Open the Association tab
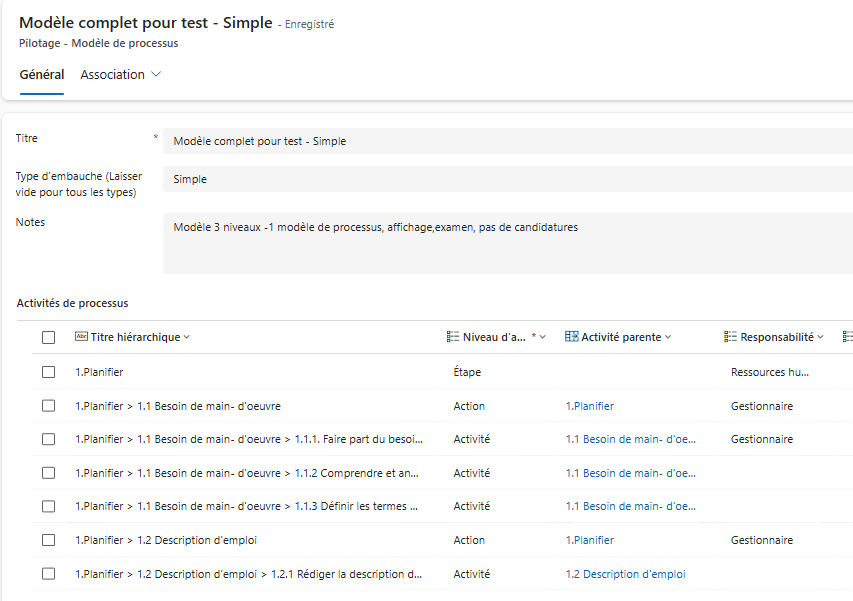Screen dimensions: 853x601 tap(112, 75)
